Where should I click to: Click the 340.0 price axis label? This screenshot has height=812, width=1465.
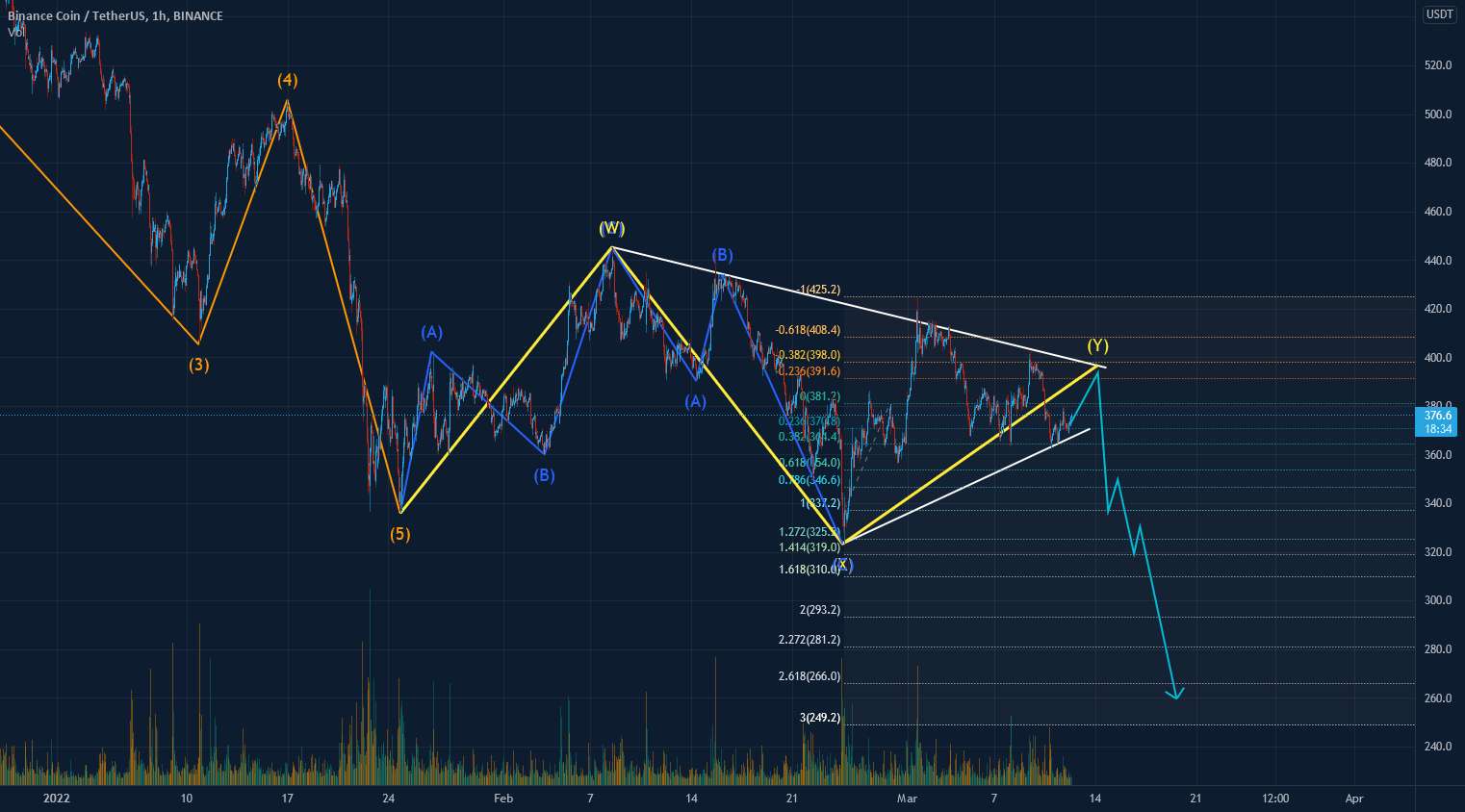tap(1438, 503)
